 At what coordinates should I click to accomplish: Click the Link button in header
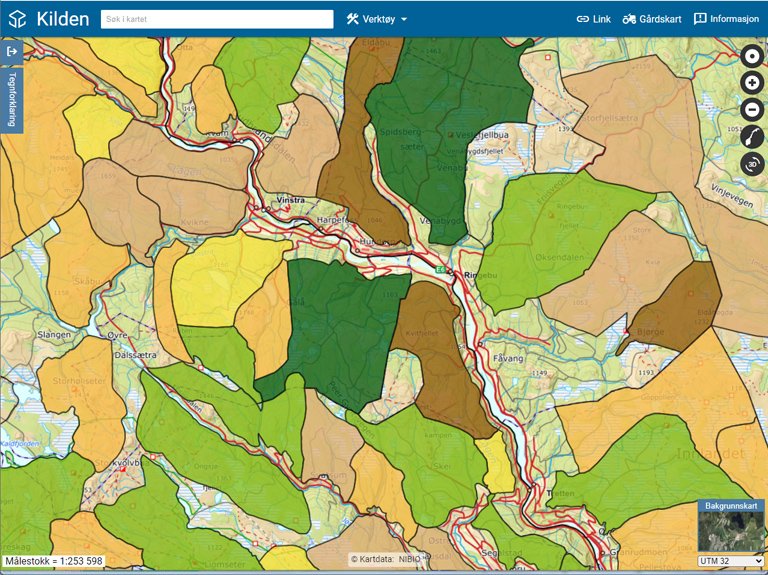[594, 19]
